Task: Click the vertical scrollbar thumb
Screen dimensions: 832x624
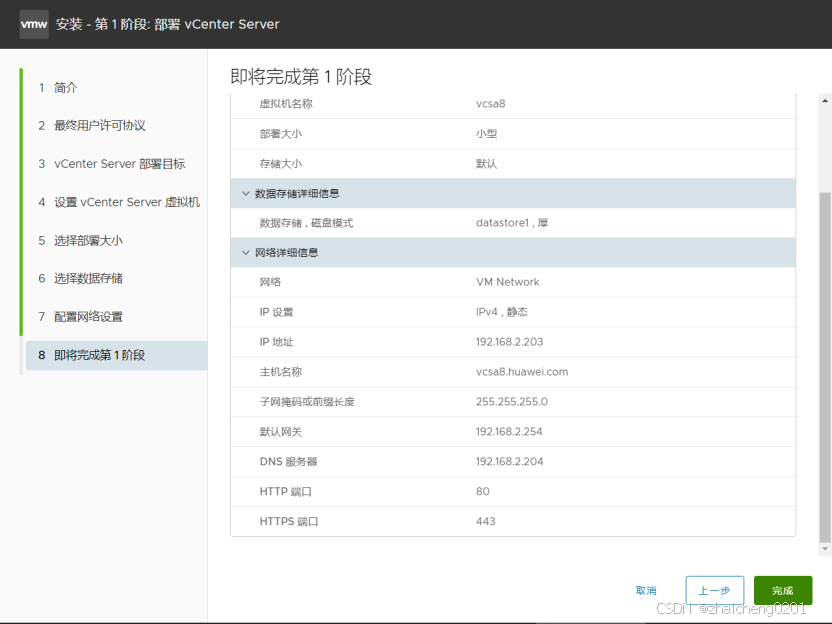Action: click(x=825, y=367)
